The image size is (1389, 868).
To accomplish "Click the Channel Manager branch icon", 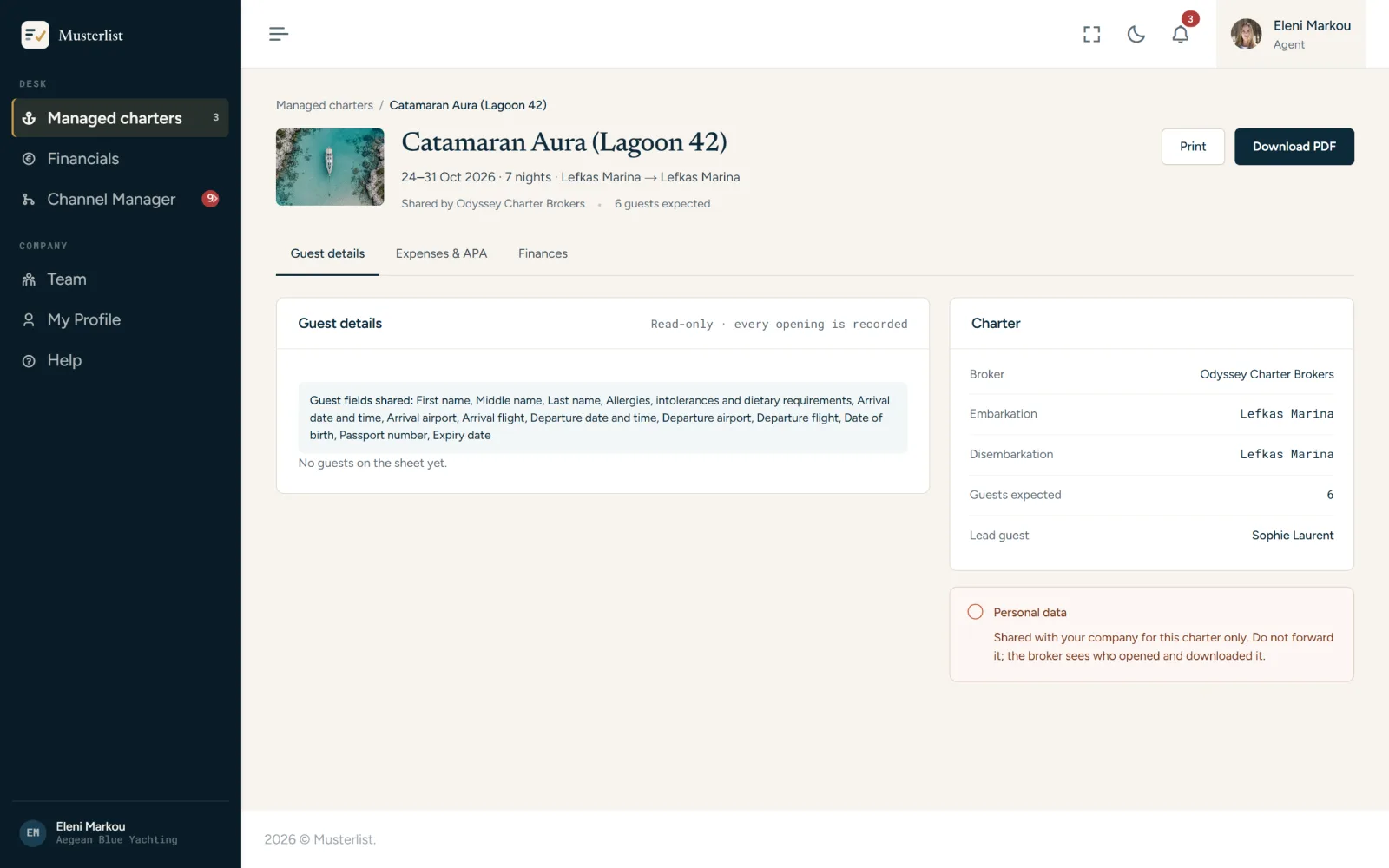I will point(29,200).
